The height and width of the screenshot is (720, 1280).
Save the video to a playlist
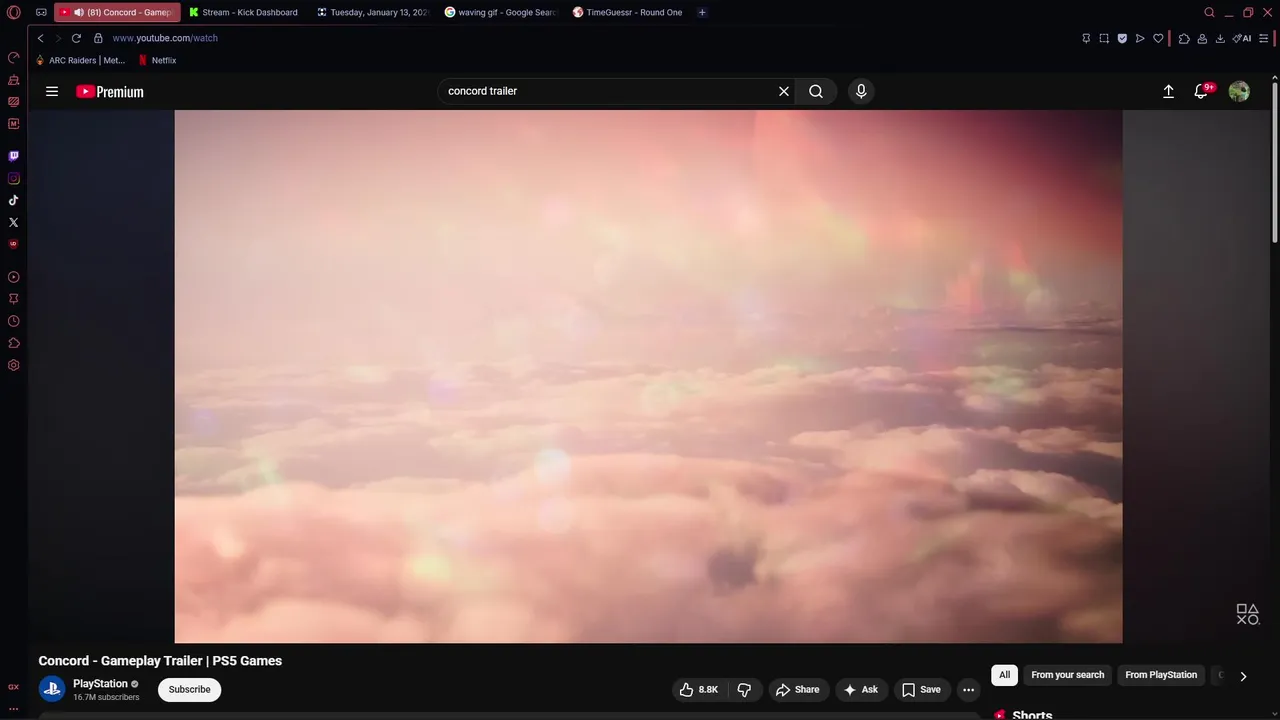pyautogui.click(x=921, y=690)
